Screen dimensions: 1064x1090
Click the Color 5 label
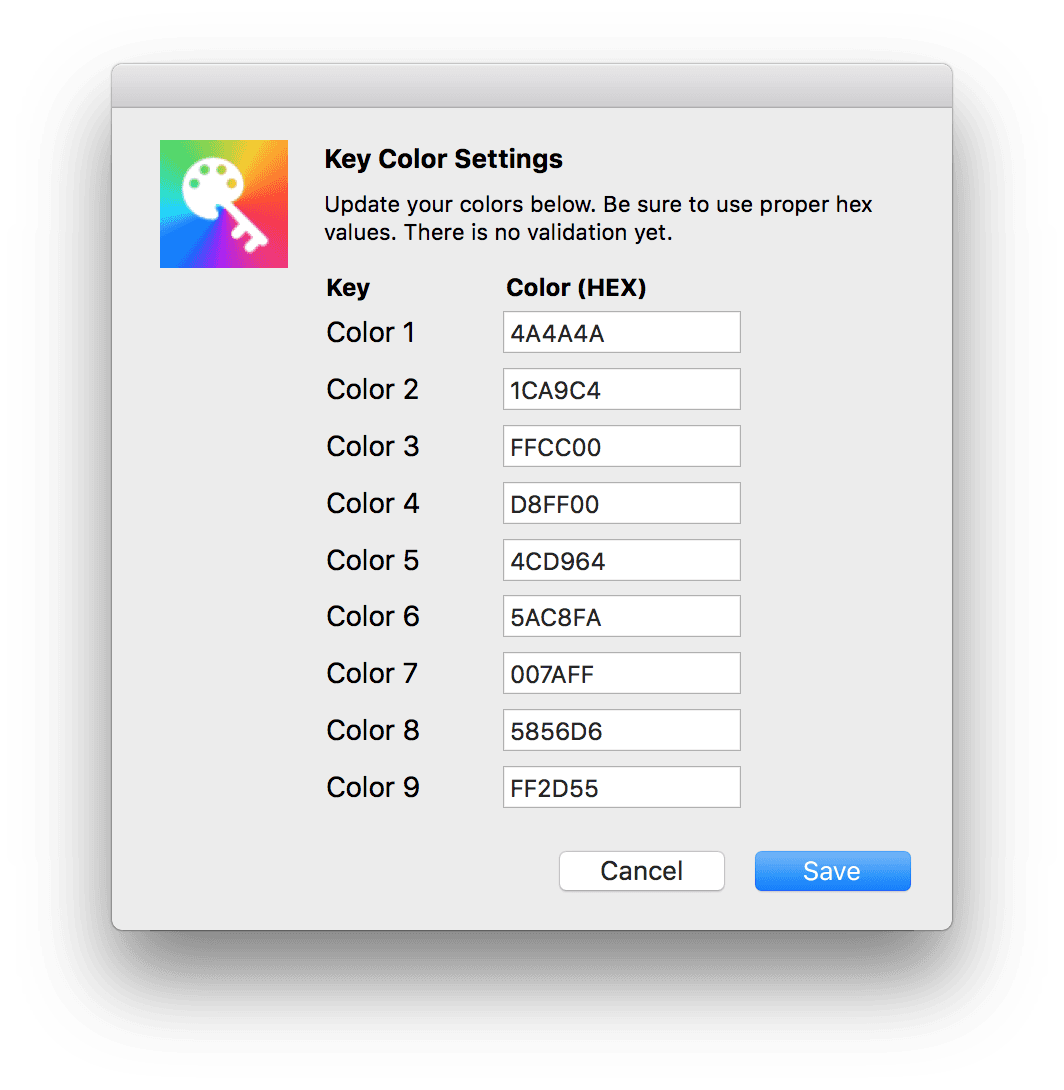[373, 560]
